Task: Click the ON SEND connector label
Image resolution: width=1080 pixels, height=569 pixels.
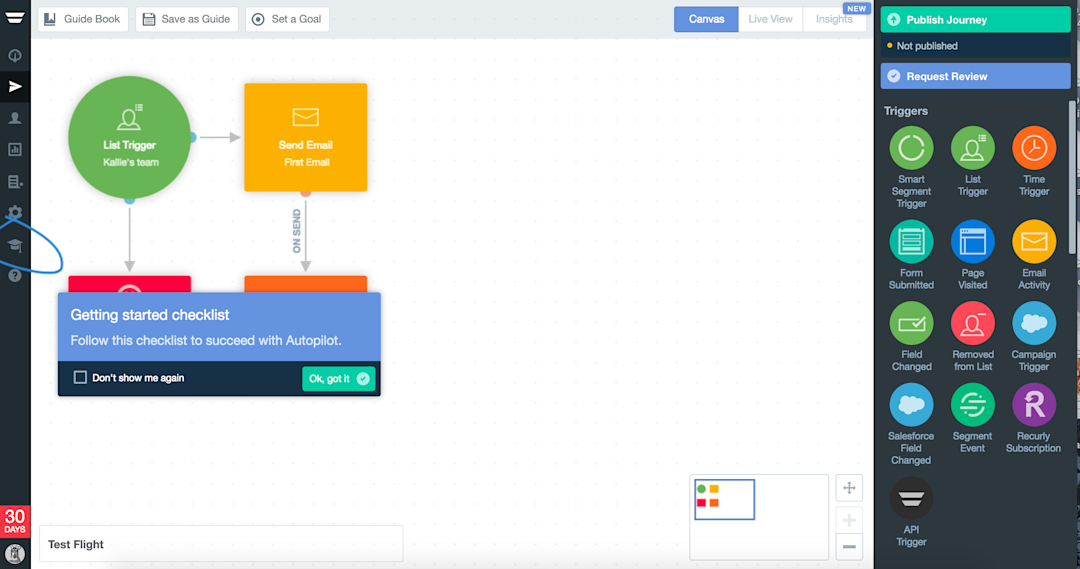Action: [x=297, y=231]
